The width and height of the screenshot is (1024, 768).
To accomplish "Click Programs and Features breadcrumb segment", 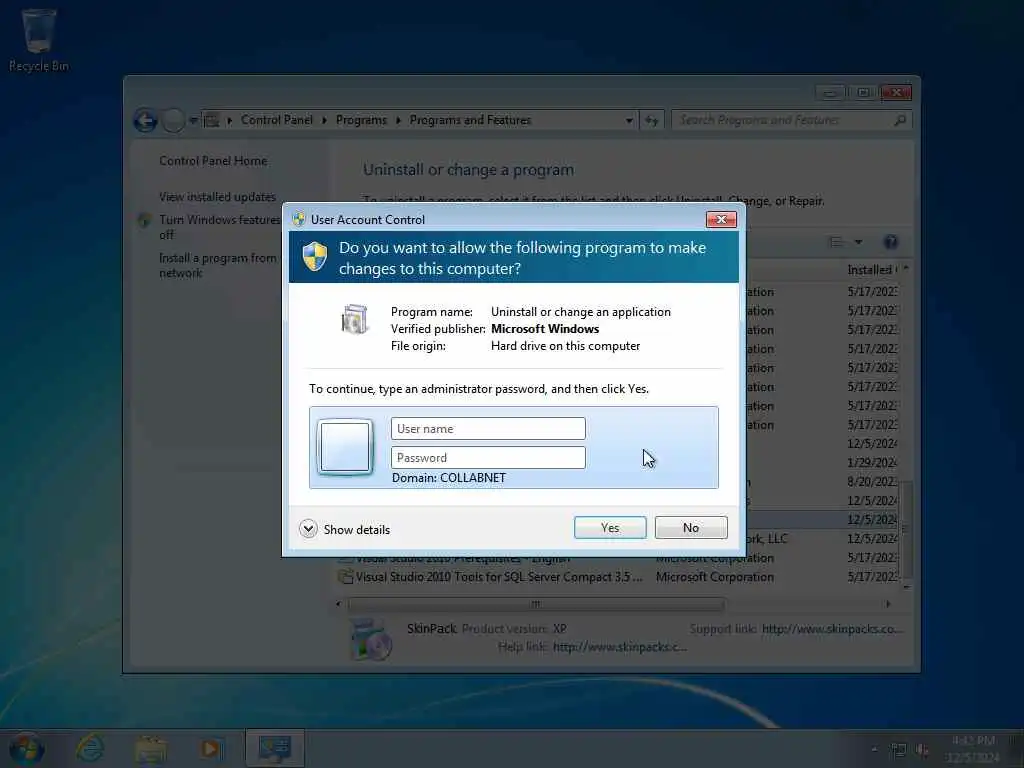I will click(470, 120).
